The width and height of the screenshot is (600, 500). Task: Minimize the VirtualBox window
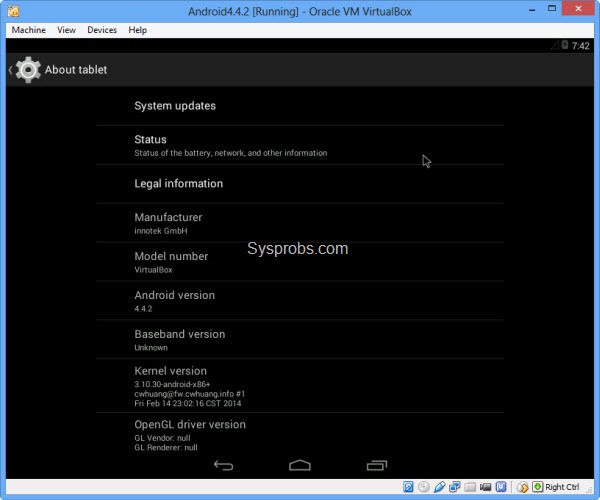pyautogui.click(x=532, y=10)
